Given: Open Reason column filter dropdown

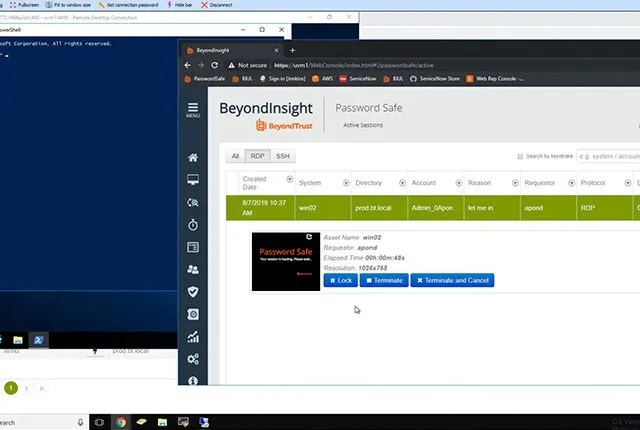Looking at the screenshot, I should 515,183.
